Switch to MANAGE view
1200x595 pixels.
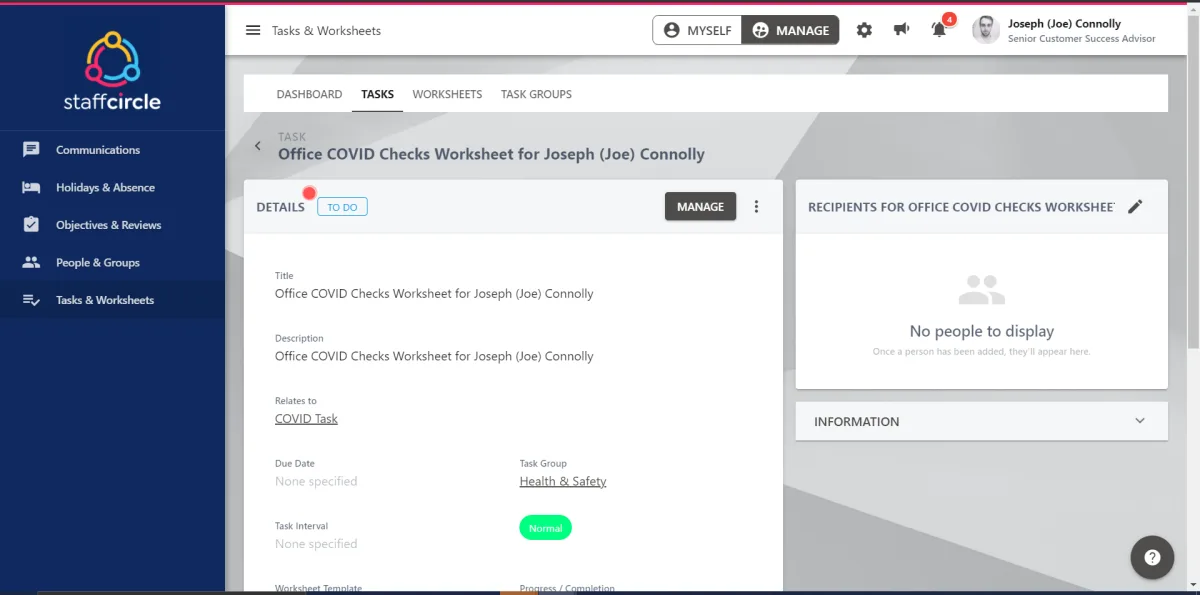(x=790, y=30)
